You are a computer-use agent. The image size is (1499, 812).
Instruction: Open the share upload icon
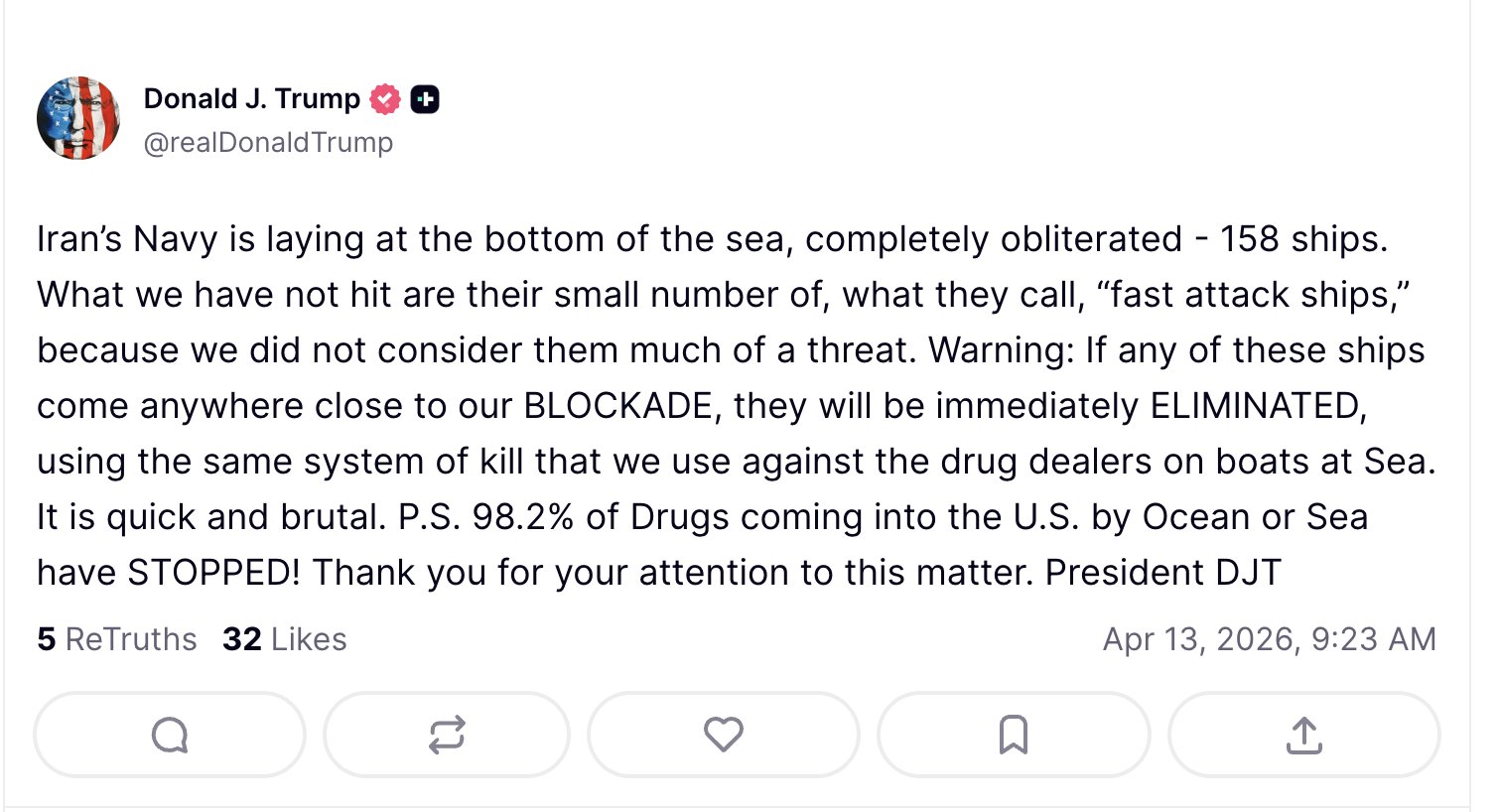[1303, 736]
